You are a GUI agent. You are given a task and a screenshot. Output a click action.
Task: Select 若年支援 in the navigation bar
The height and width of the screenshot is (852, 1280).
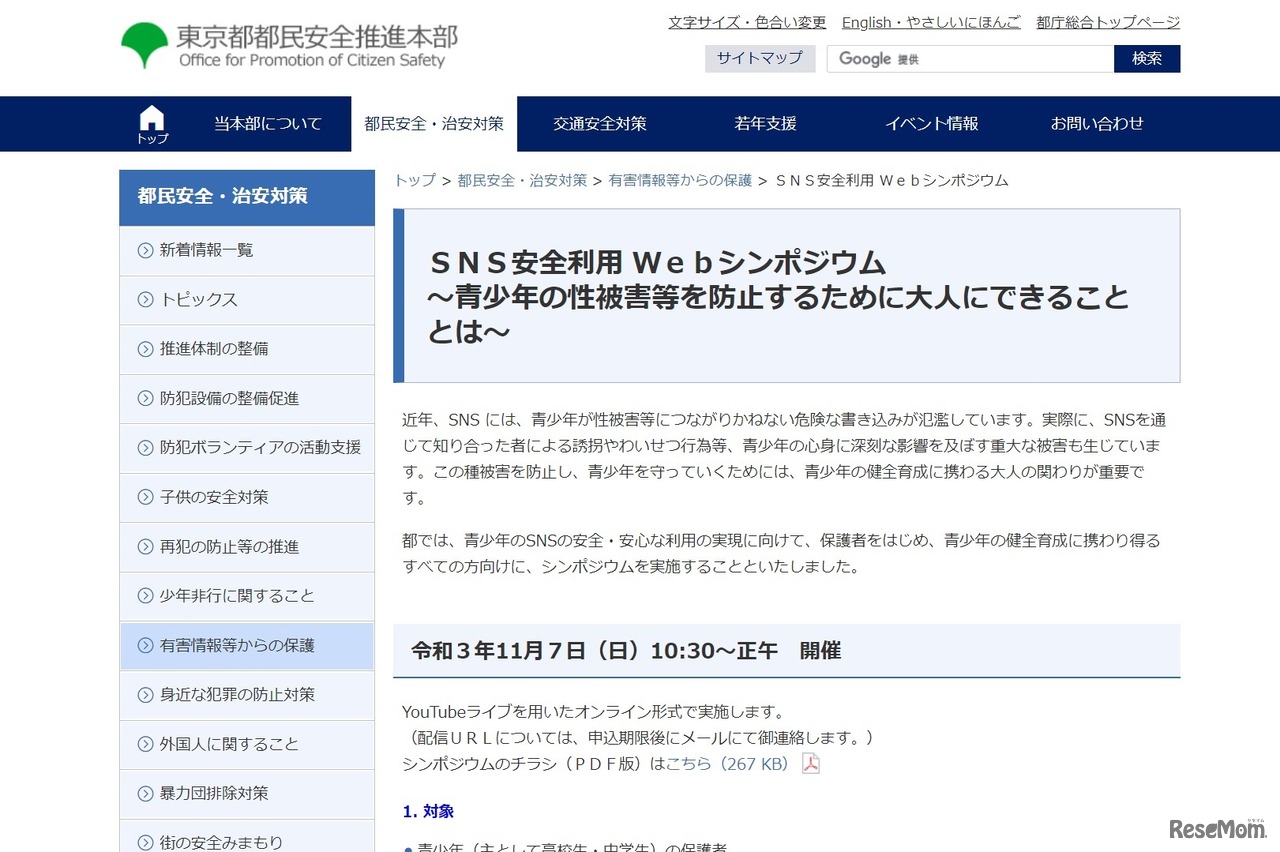click(765, 124)
